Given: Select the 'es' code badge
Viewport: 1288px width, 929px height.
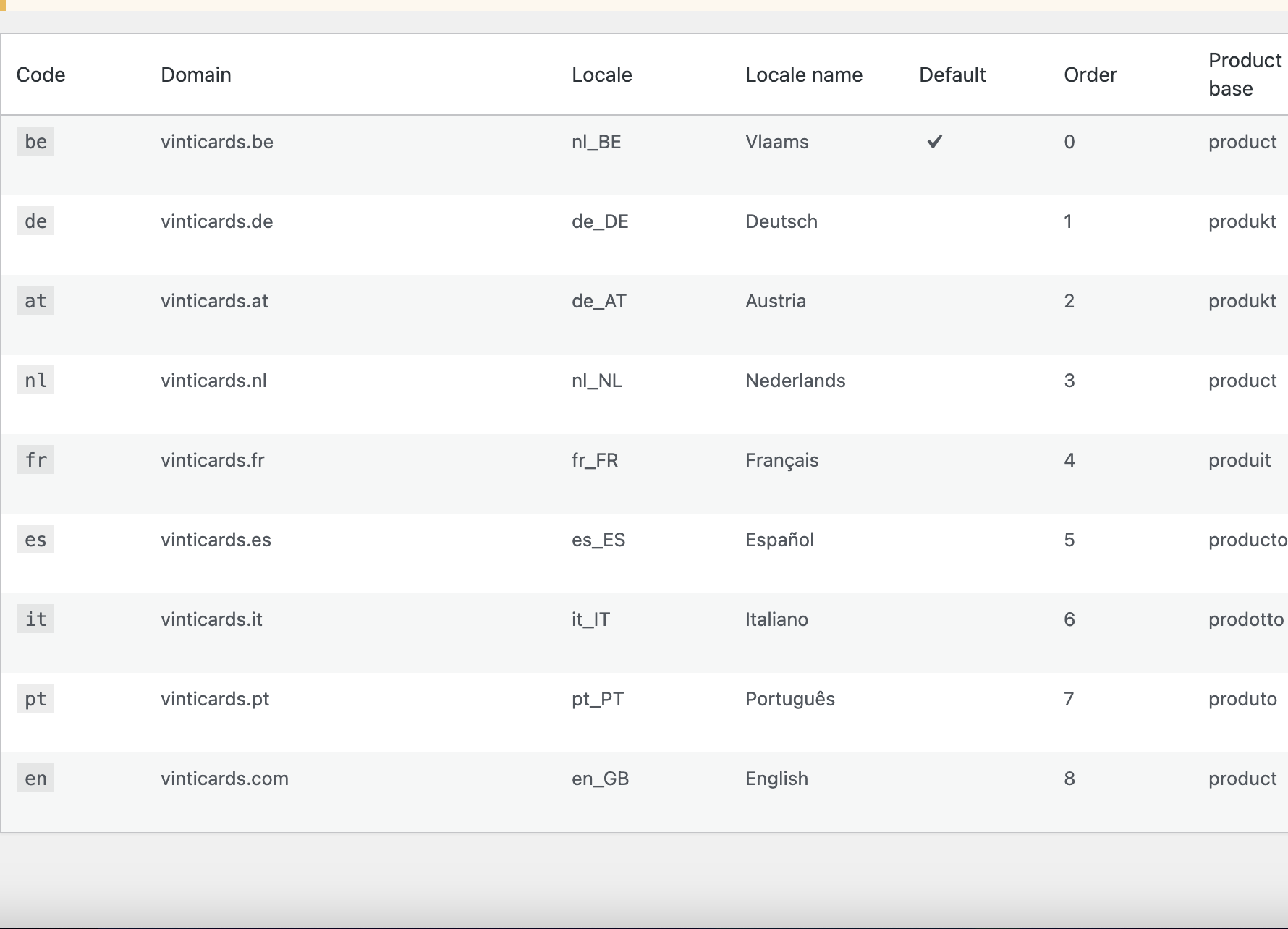Looking at the screenshot, I should (35, 540).
